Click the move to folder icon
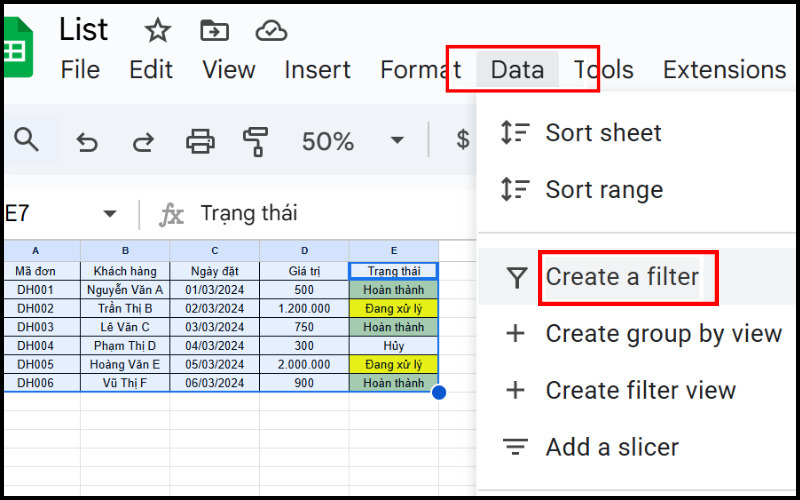 tap(214, 31)
